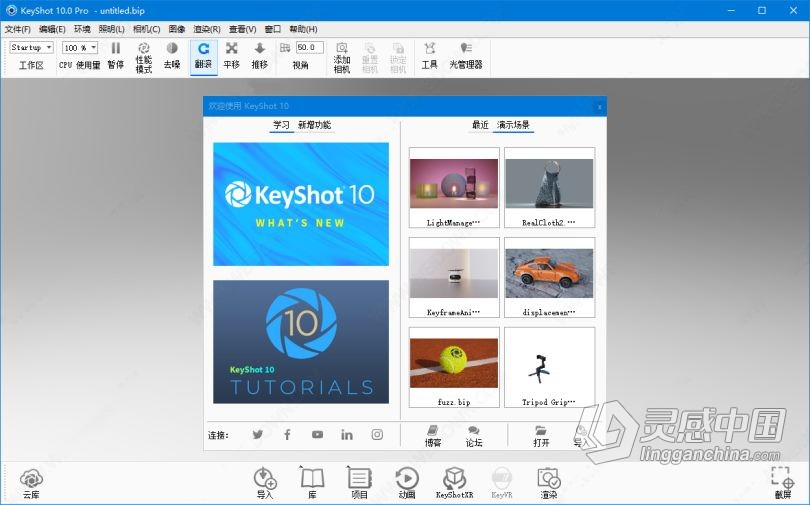Open the 云库 cloud library
Viewport: 810px width, 505px height.
(x=32, y=483)
